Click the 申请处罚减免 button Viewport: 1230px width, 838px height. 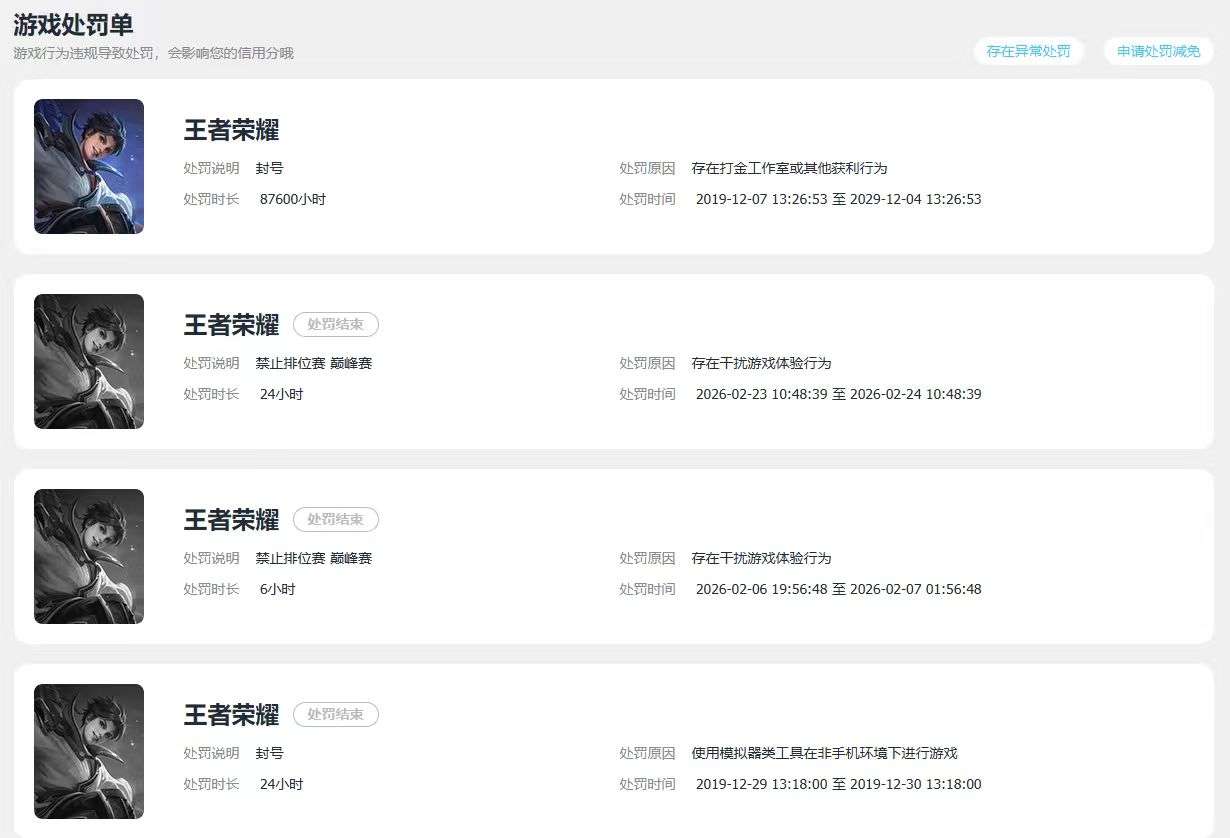coord(1158,51)
